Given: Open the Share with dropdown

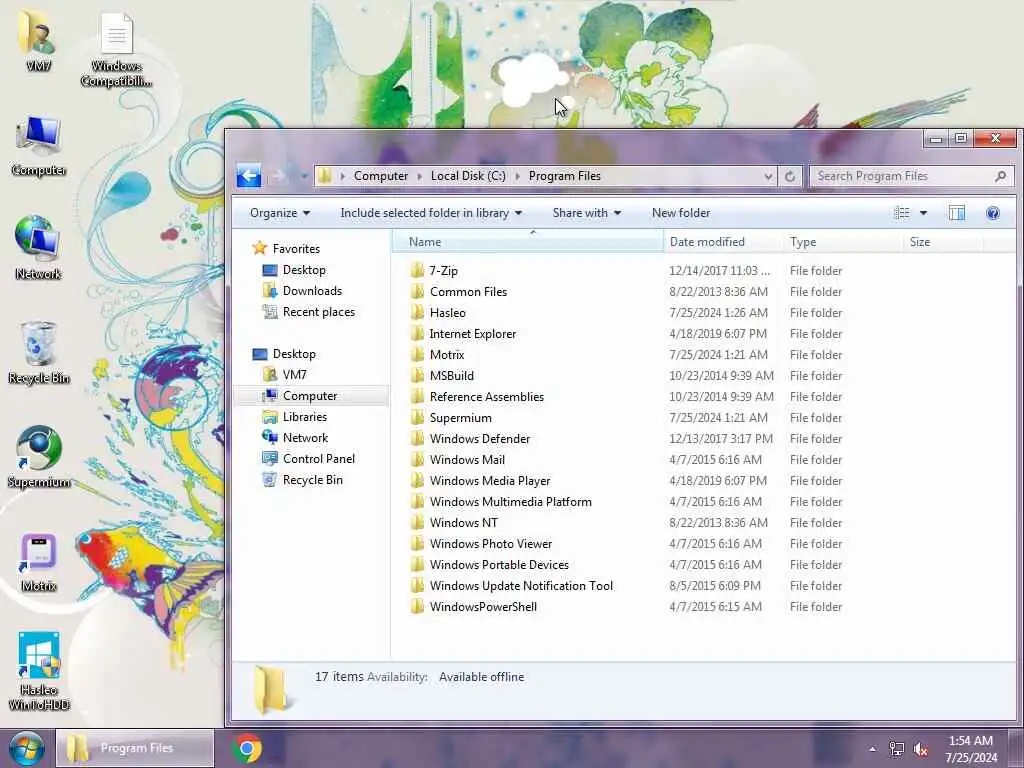Looking at the screenshot, I should [586, 213].
